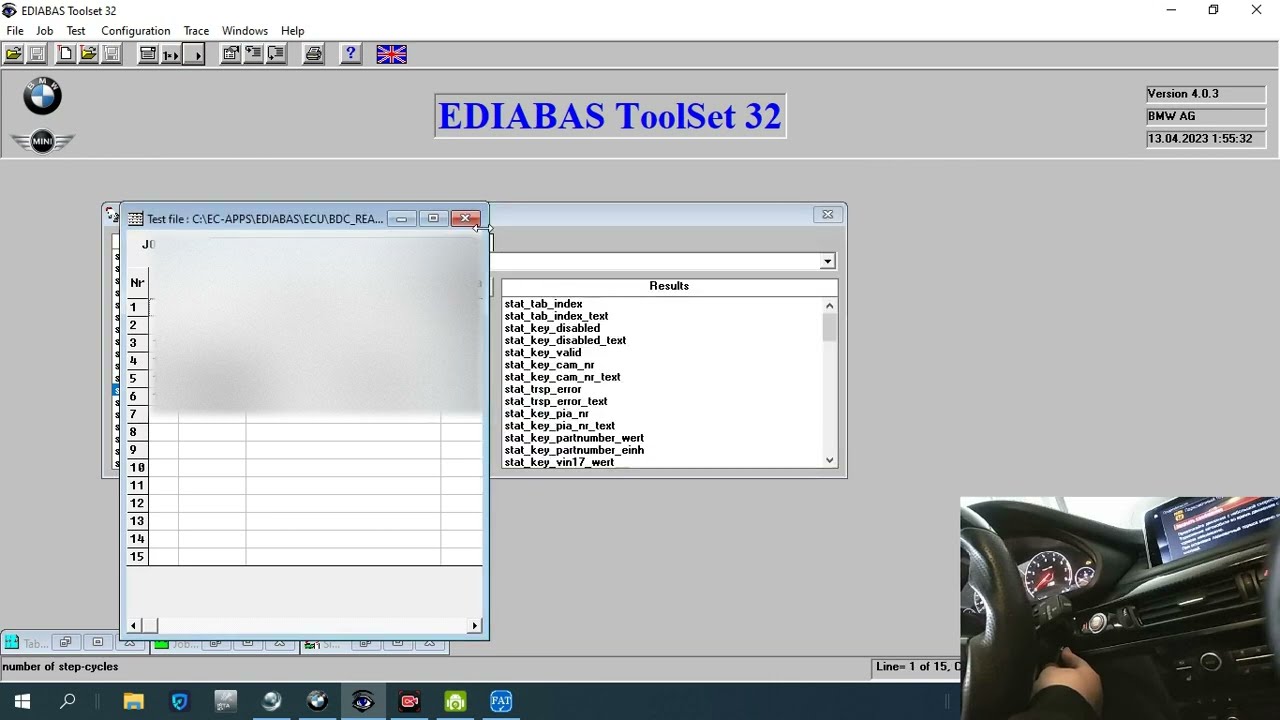Open the Help menu
Screen dimensions: 1280x720
pyautogui.click(x=293, y=31)
